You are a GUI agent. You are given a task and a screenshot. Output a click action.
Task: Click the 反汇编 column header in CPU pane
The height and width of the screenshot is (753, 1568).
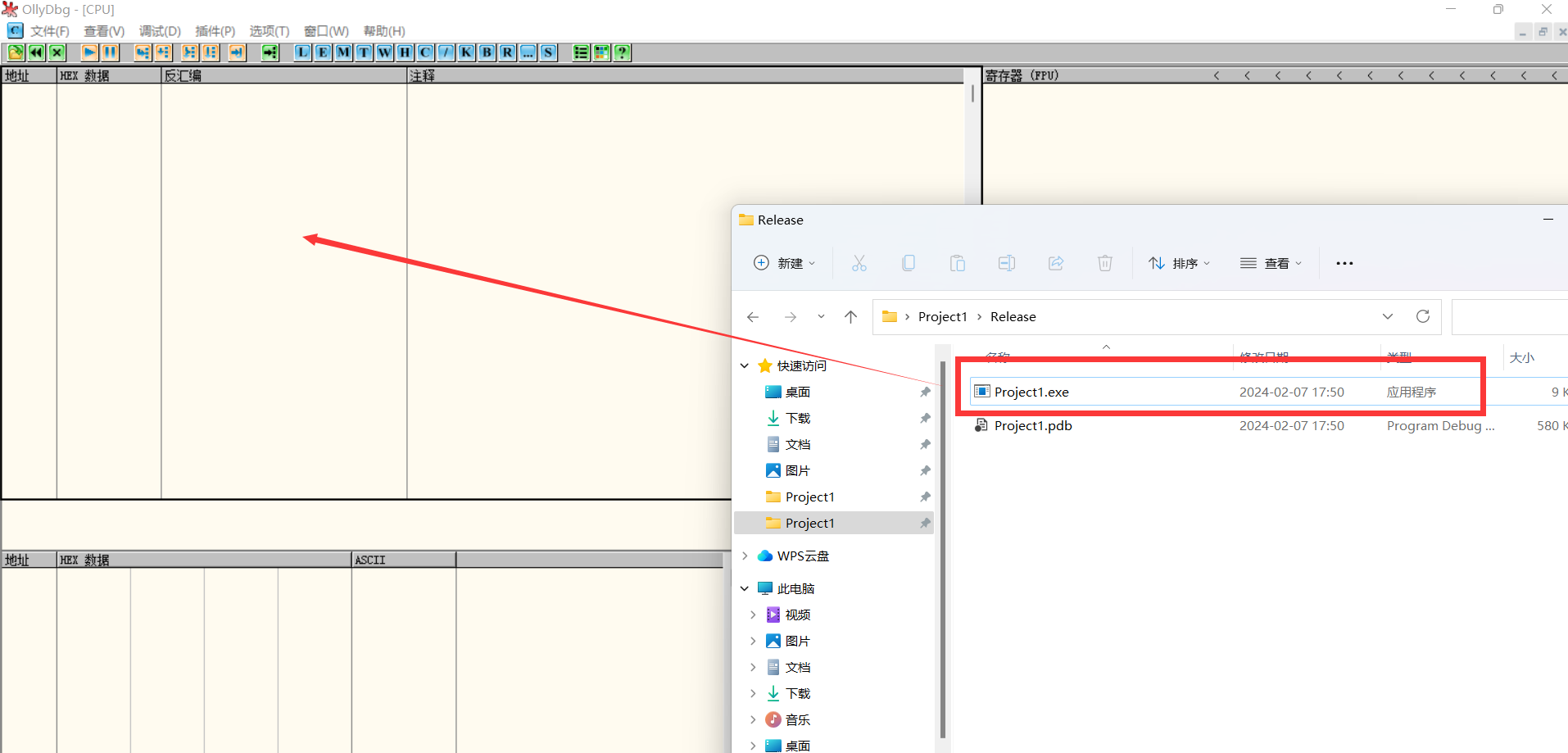click(284, 75)
